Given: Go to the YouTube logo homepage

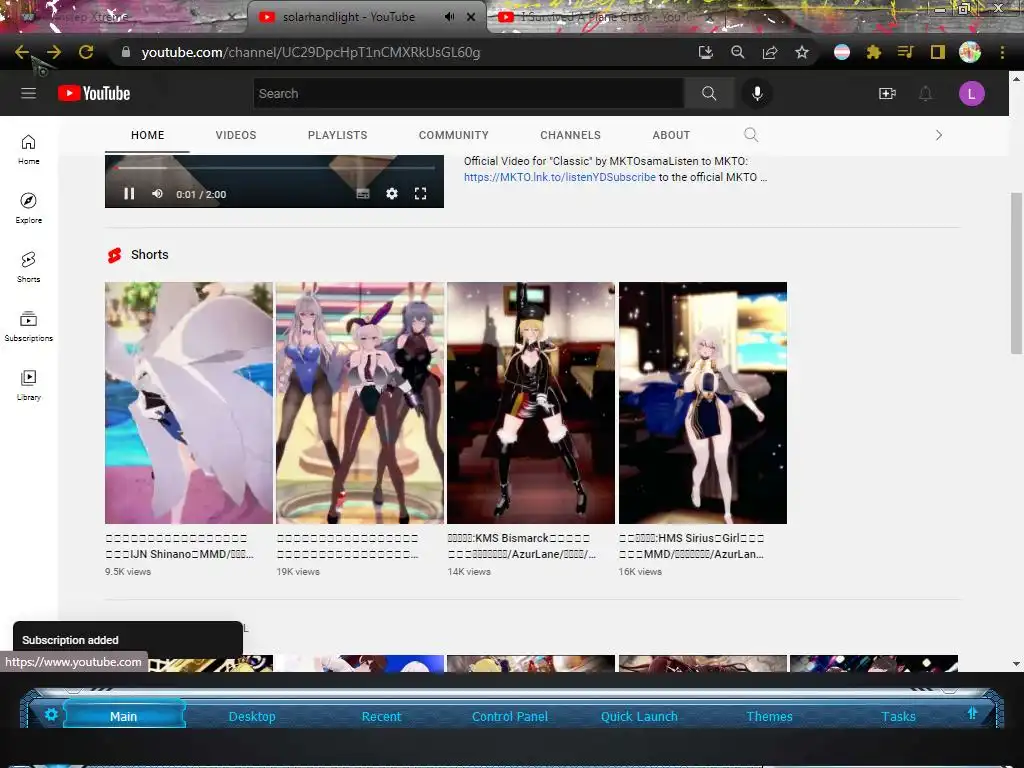Looking at the screenshot, I should tap(94, 93).
